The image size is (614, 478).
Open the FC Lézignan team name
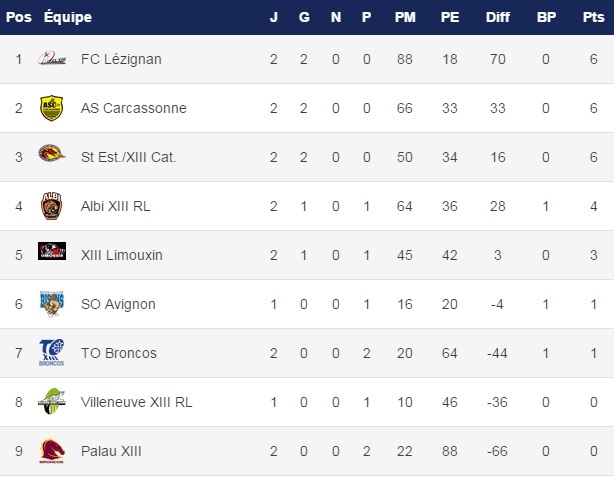tap(121, 59)
